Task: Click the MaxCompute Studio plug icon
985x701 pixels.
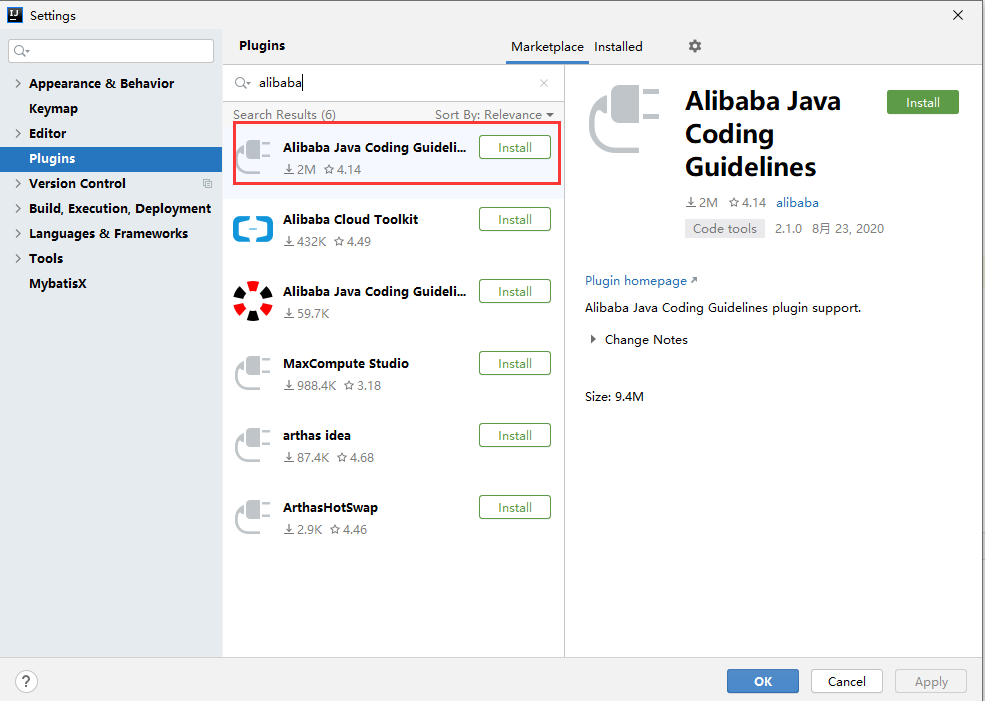Action: tap(253, 372)
